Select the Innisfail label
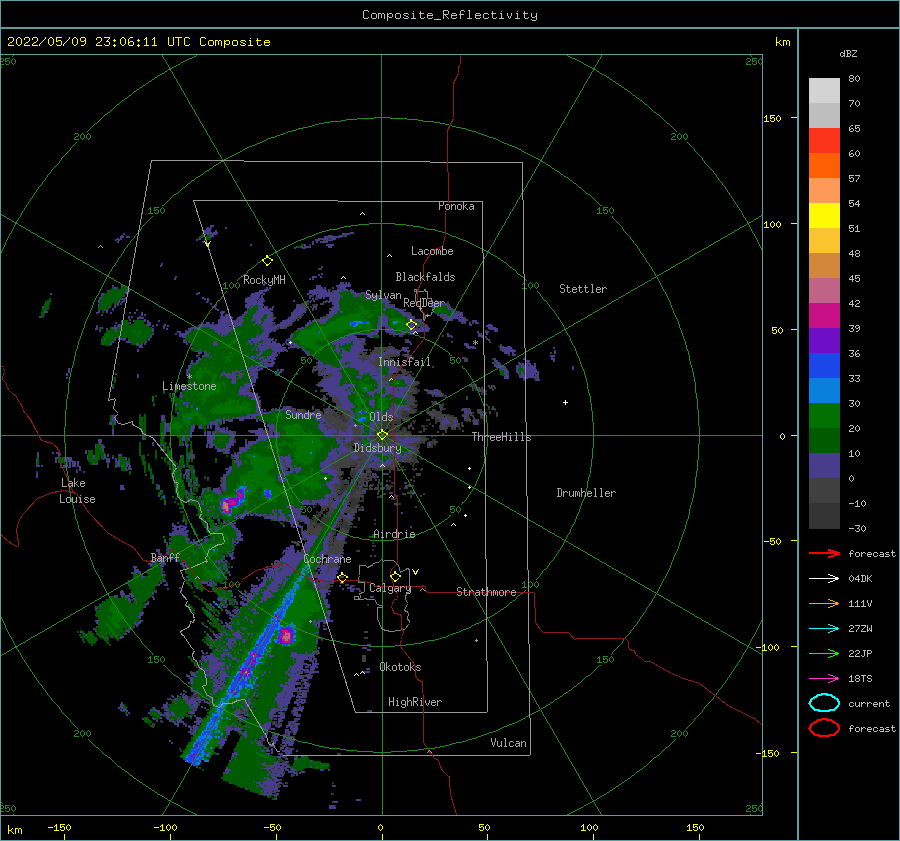This screenshot has height=841, width=900. pyautogui.click(x=404, y=362)
